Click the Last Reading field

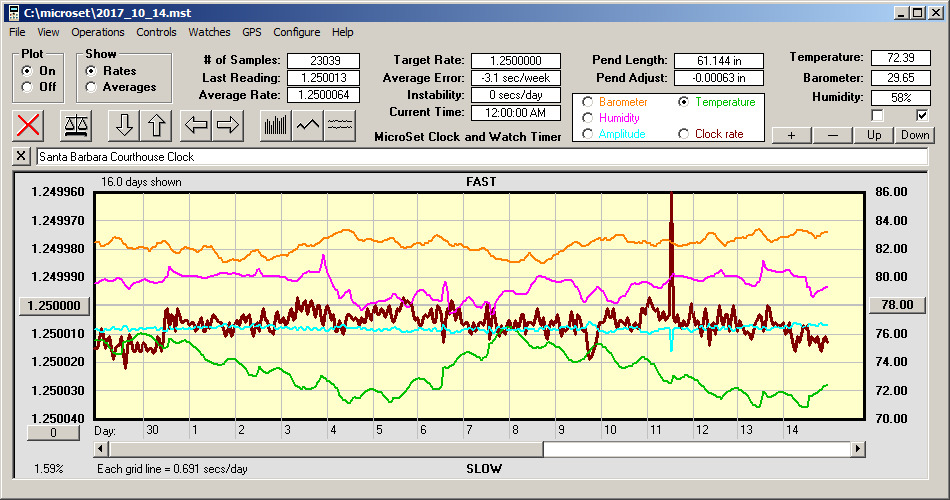[x=324, y=78]
